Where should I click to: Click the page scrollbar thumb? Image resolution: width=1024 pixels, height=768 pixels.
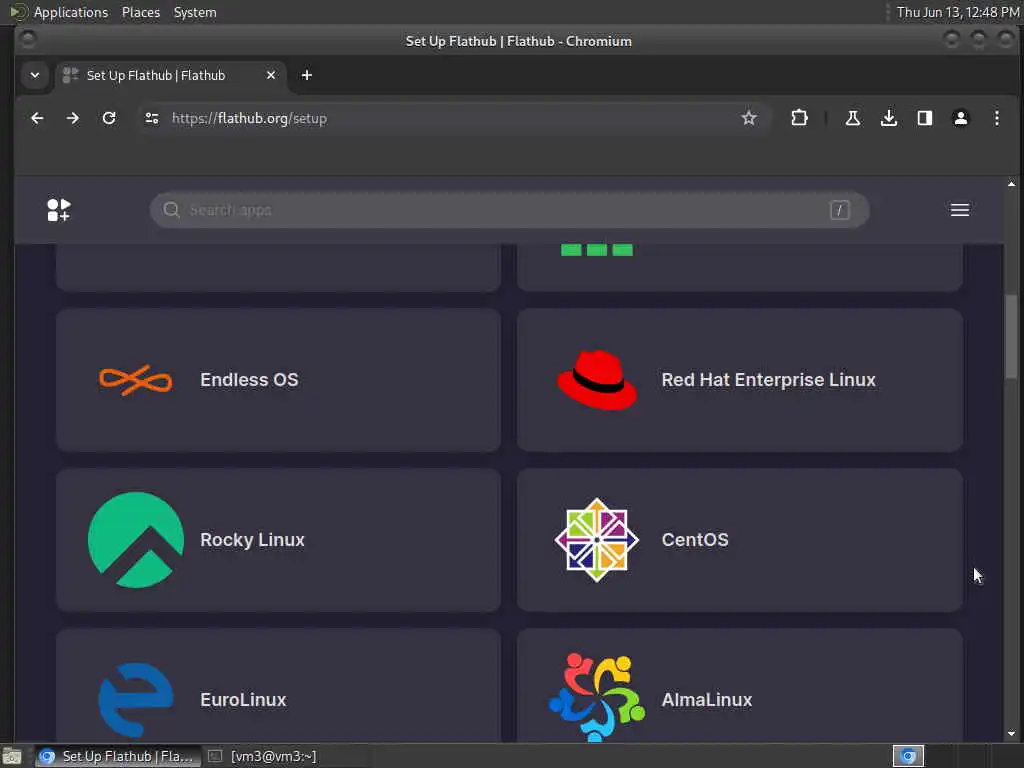click(1012, 336)
